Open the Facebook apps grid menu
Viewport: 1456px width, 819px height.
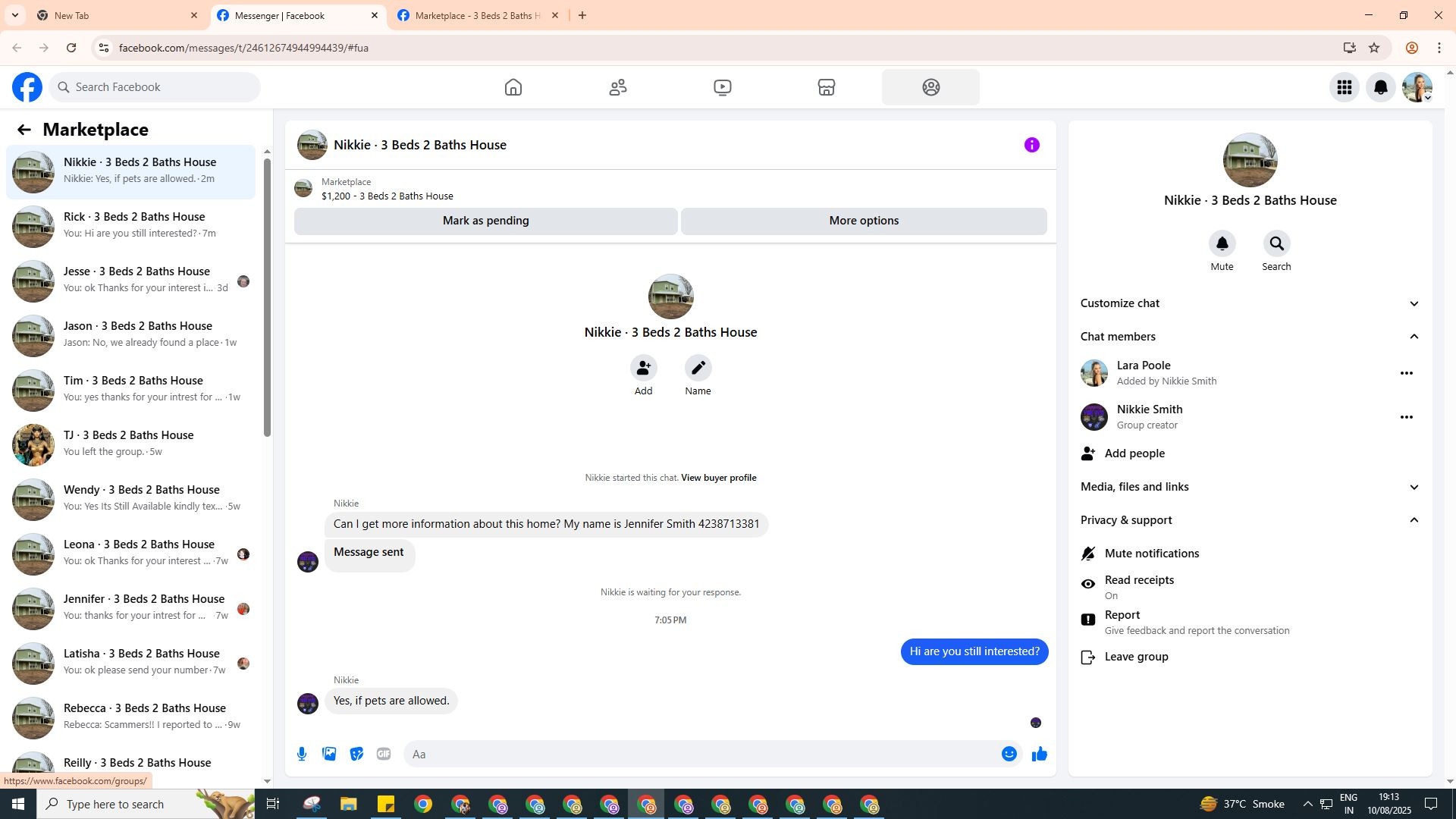point(1344,87)
